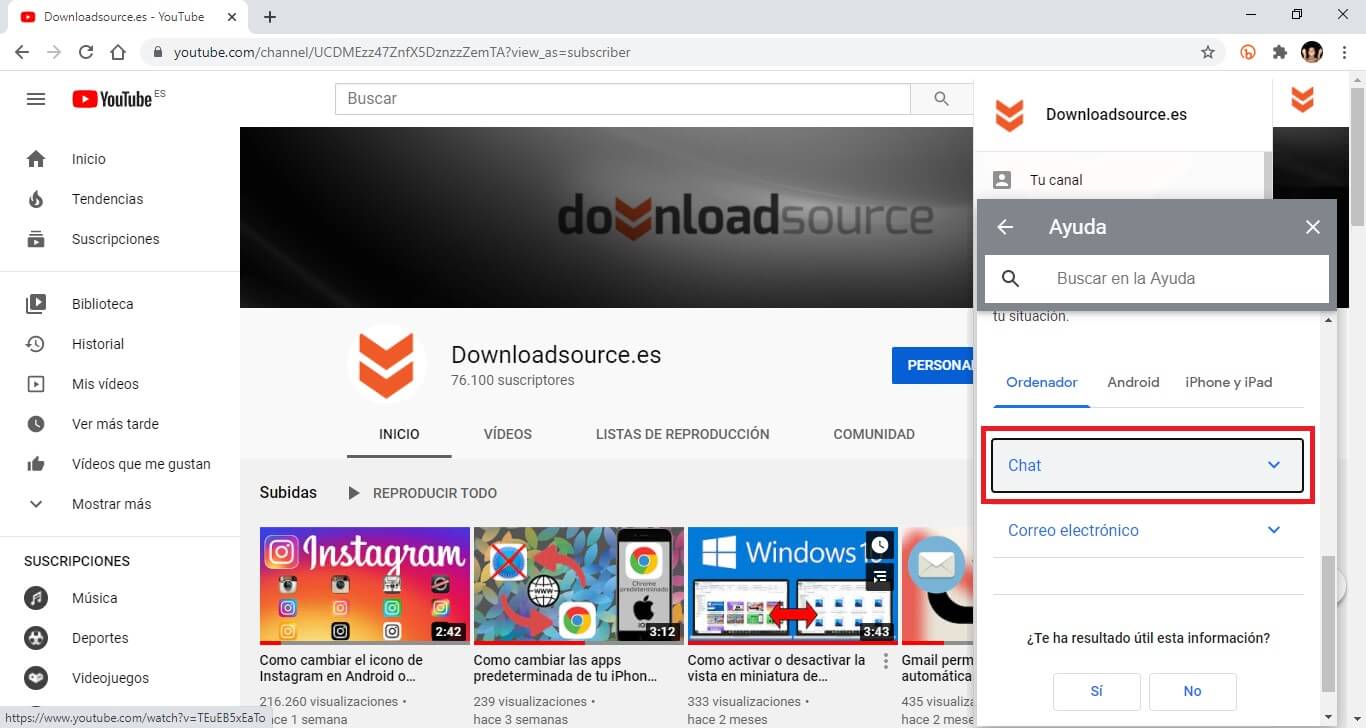Click the search magnifier button
The height and width of the screenshot is (728, 1366).
(941, 99)
